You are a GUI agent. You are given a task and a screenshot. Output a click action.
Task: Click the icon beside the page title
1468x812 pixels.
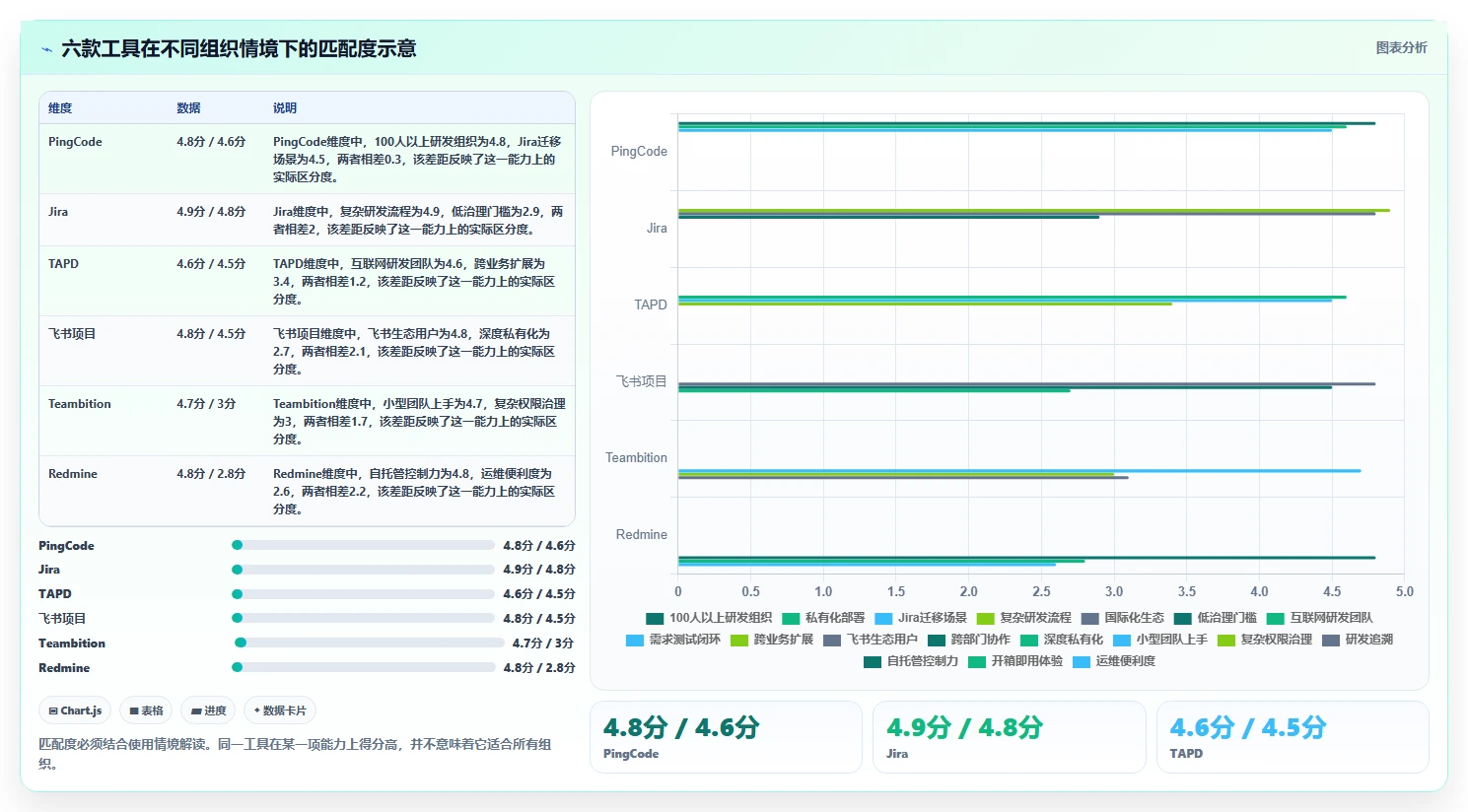(46, 49)
